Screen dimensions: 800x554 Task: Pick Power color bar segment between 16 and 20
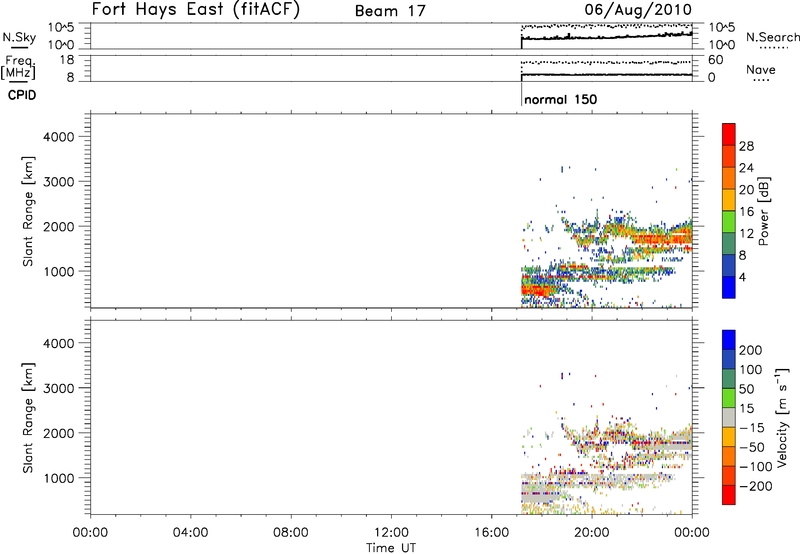coord(729,199)
